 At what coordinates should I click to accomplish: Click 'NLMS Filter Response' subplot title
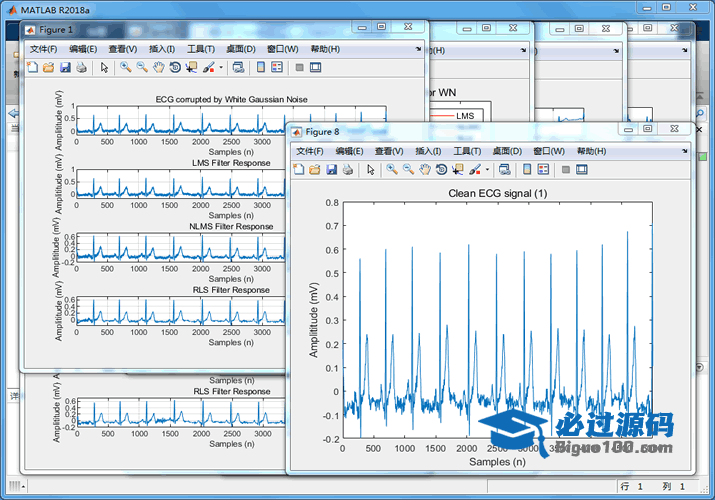point(231,227)
